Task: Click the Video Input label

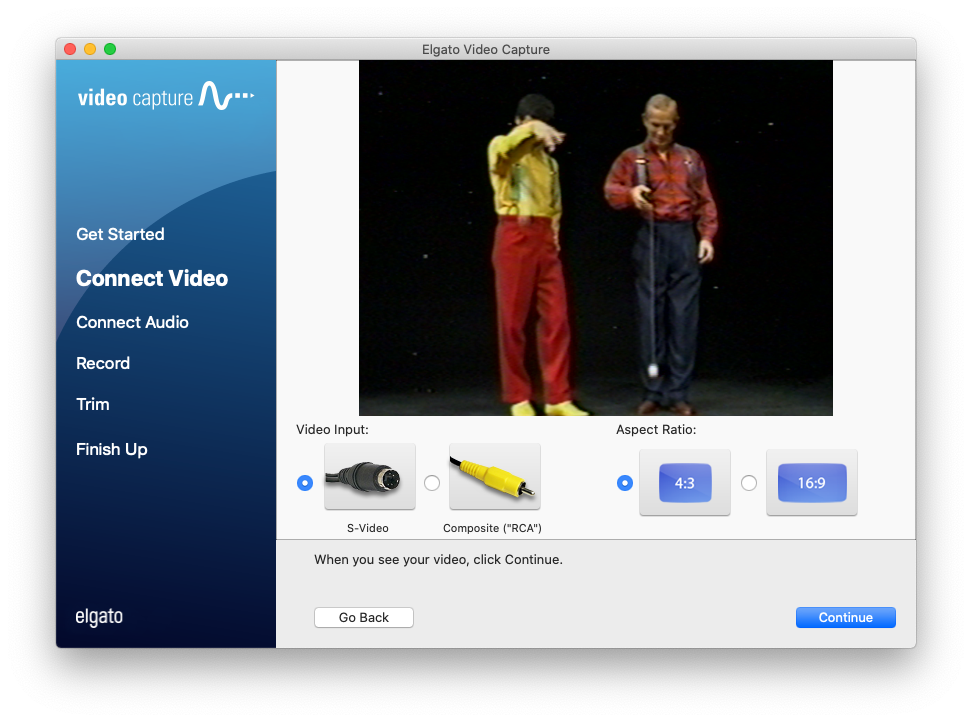Action: click(332, 429)
